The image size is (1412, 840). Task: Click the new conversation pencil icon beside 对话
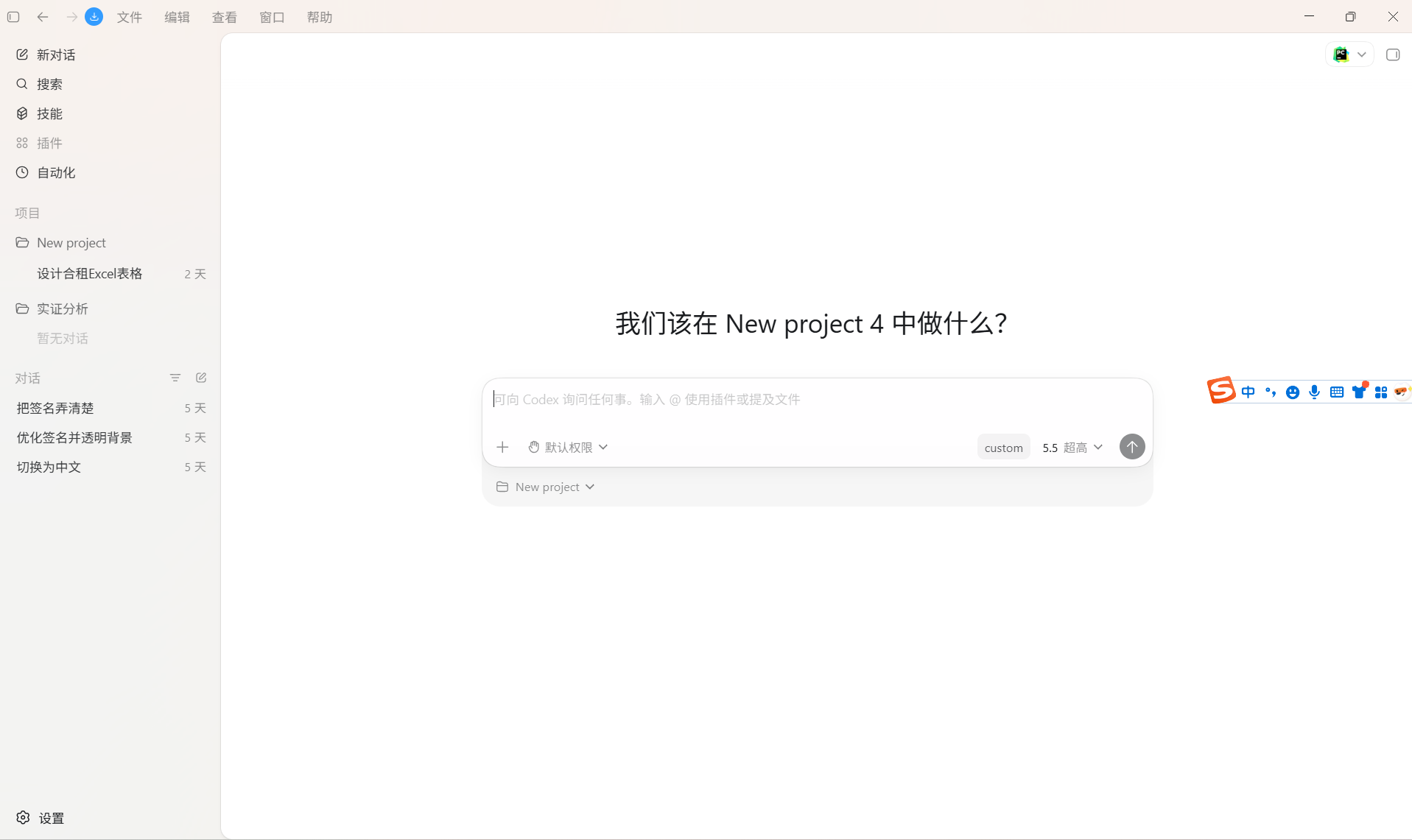[201, 378]
